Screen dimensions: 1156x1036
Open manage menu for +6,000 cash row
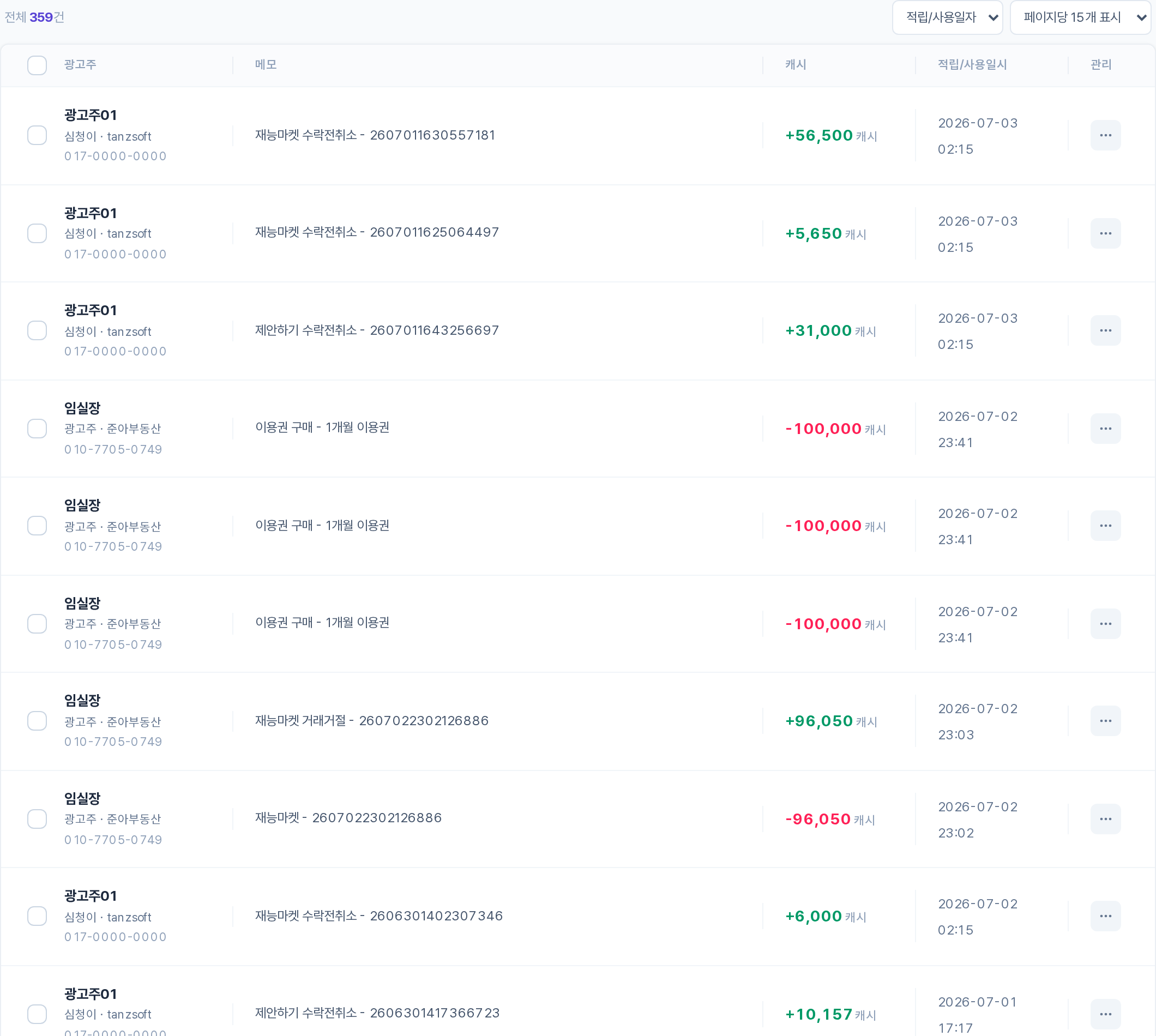tap(1105, 917)
